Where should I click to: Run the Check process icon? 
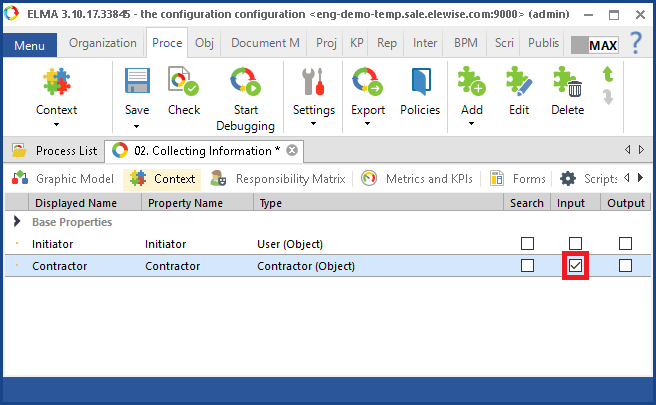(183, 82)
